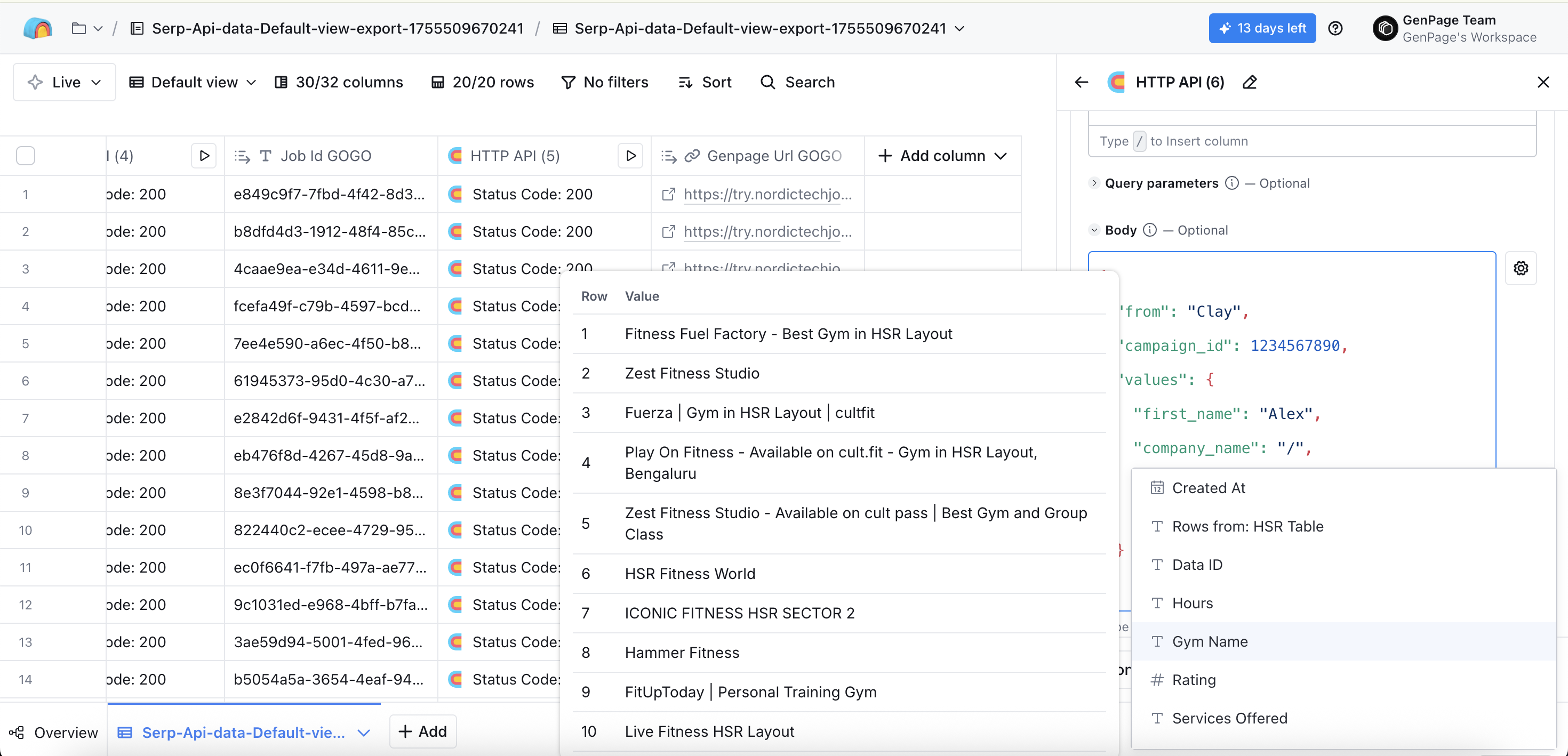Image resolution: width=1568 pixels, height=756 pixels.
Task: Click the 13 days left button
Action: pos(1262,28)
